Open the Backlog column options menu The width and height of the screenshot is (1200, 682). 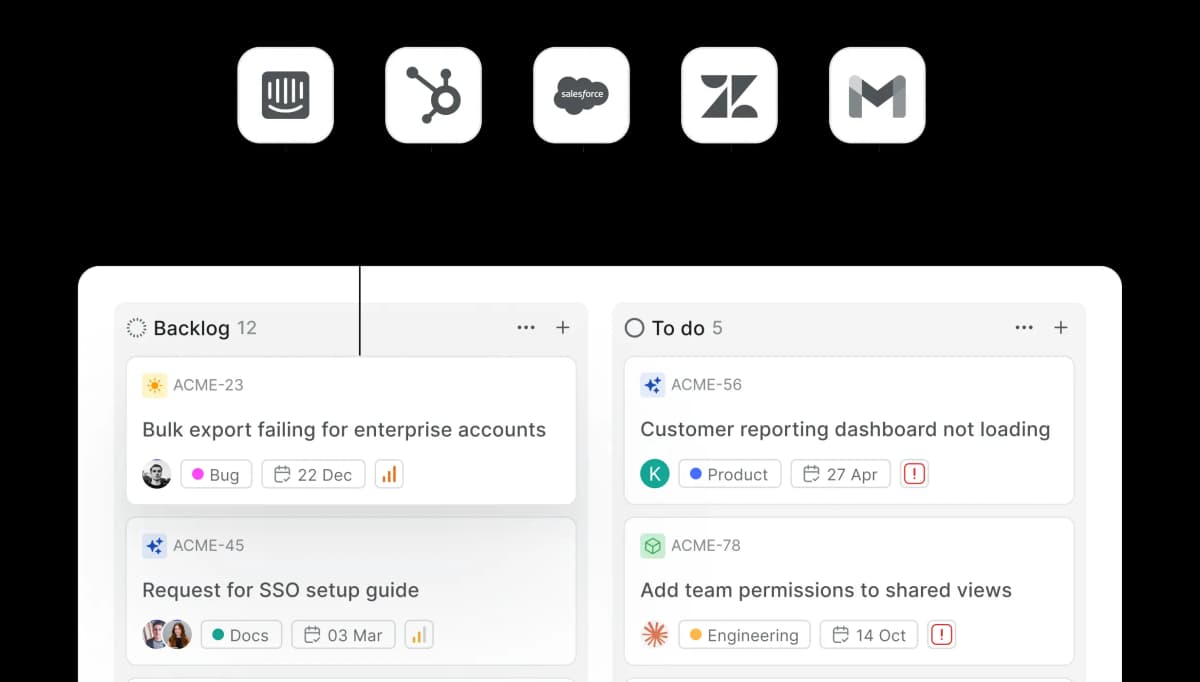pos(526,327)
